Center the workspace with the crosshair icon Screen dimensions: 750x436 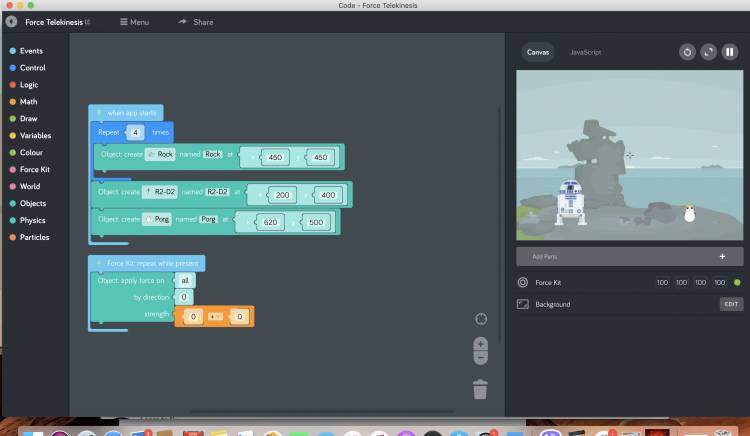481,319
